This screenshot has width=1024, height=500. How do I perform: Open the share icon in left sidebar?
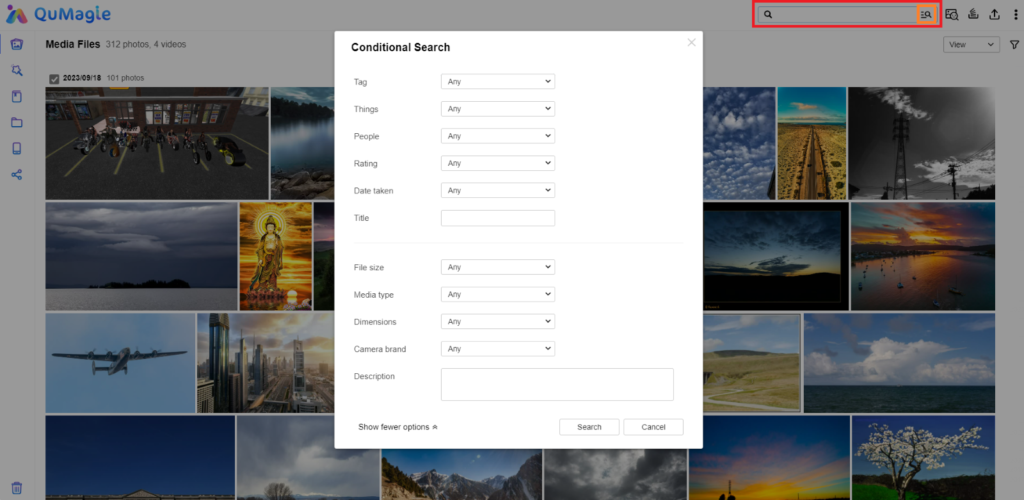(x=17, y=175)
